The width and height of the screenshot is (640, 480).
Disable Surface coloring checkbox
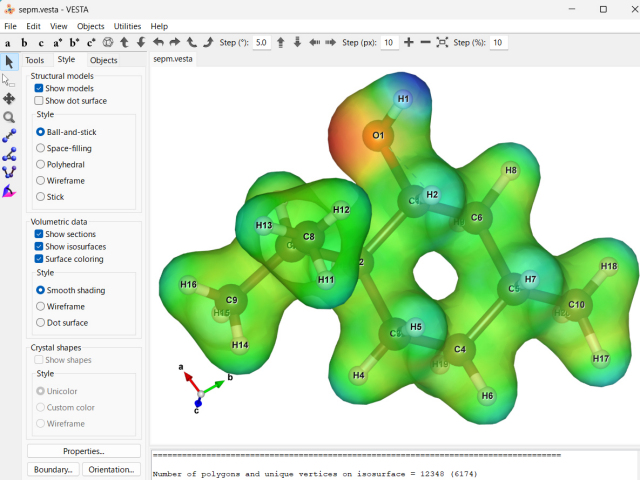point(39,259)
